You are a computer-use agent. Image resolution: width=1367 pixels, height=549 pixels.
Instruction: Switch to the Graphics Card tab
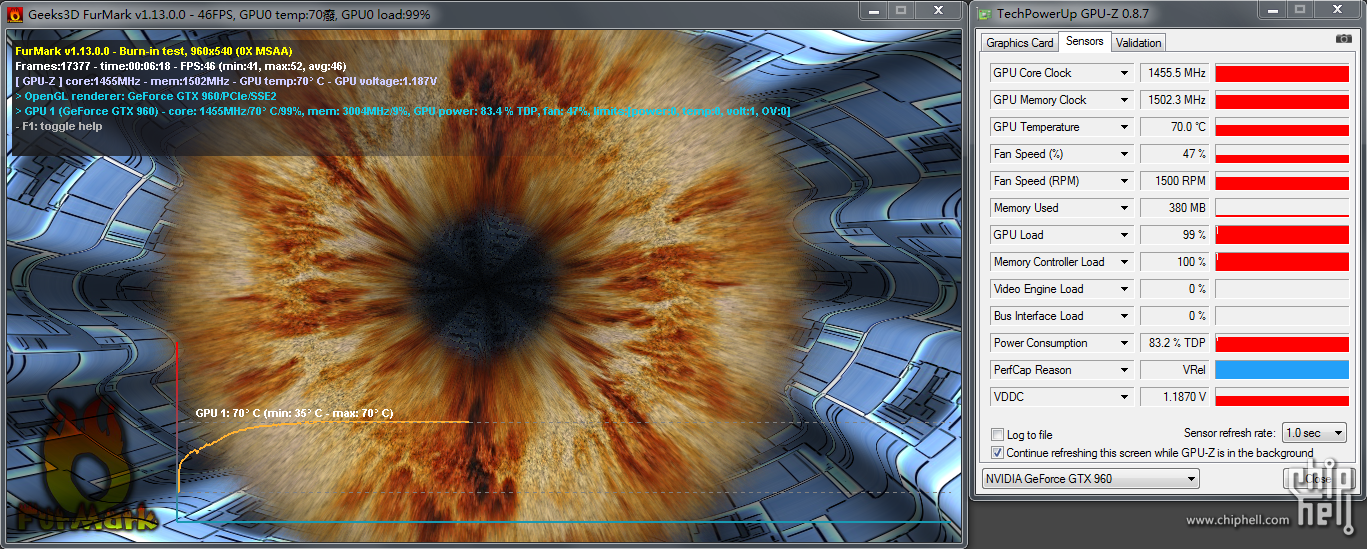(1019, 42)
